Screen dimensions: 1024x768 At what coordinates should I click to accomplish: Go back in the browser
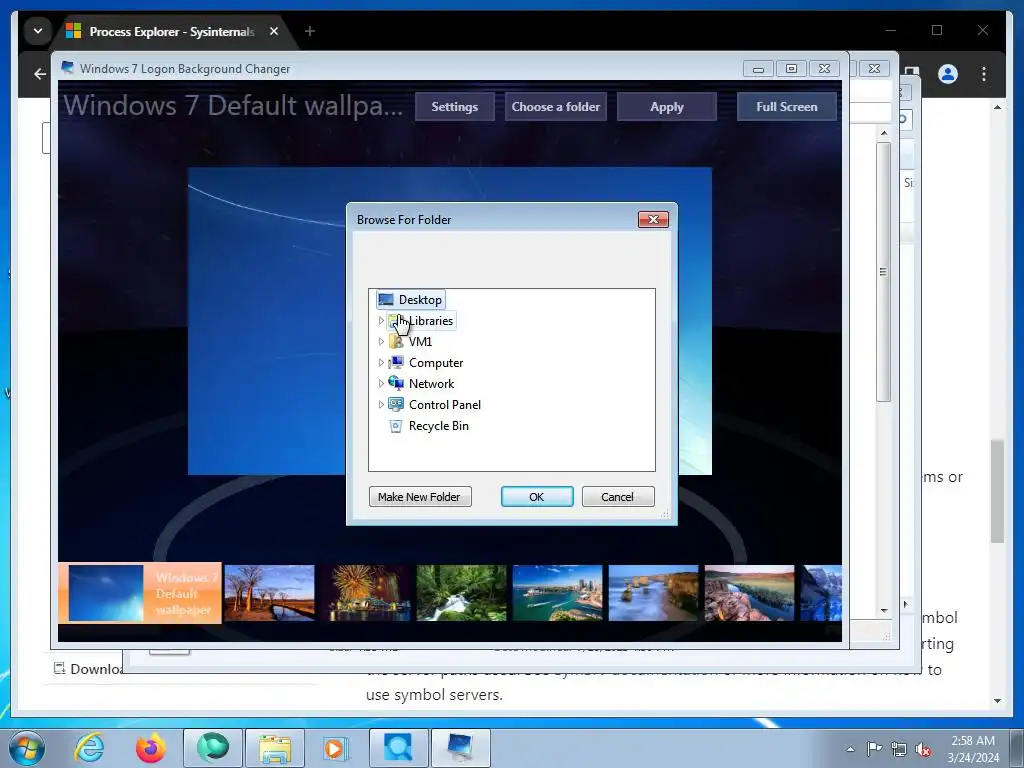coord(40,74)
